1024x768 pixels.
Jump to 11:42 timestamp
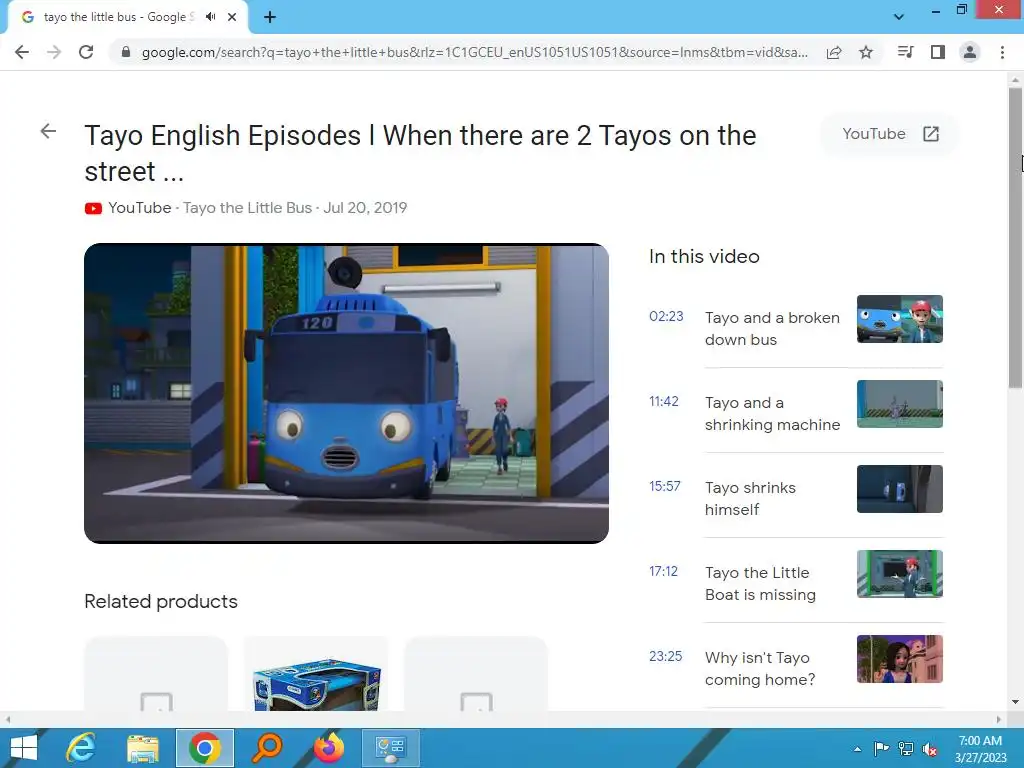[x=664, y=402]
